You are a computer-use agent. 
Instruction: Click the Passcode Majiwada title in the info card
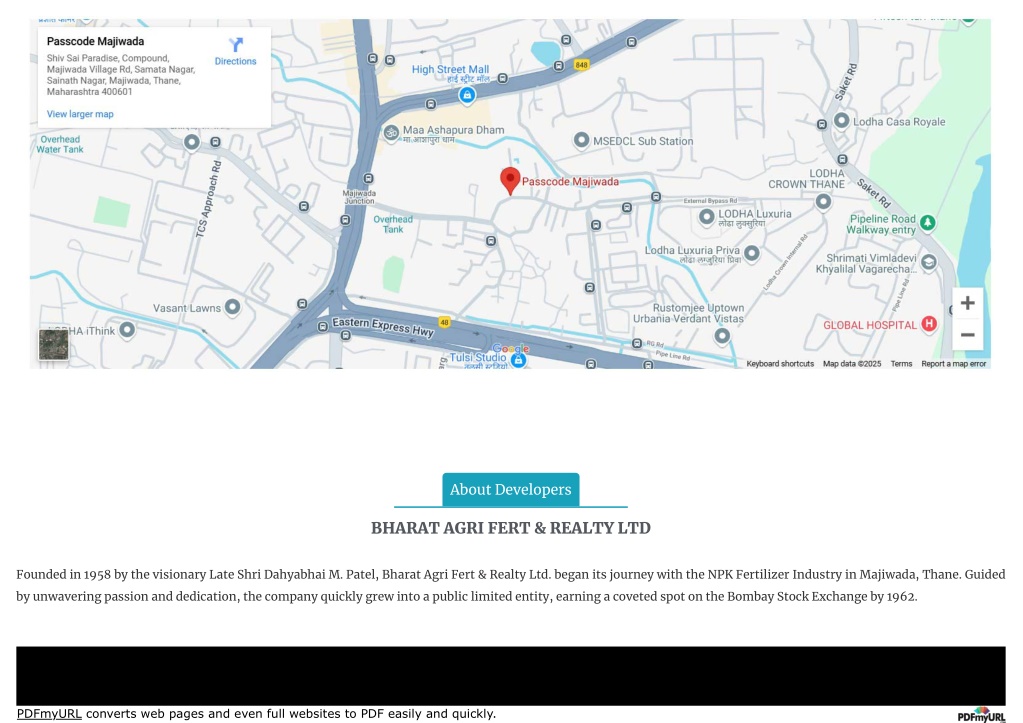[95, 41]
